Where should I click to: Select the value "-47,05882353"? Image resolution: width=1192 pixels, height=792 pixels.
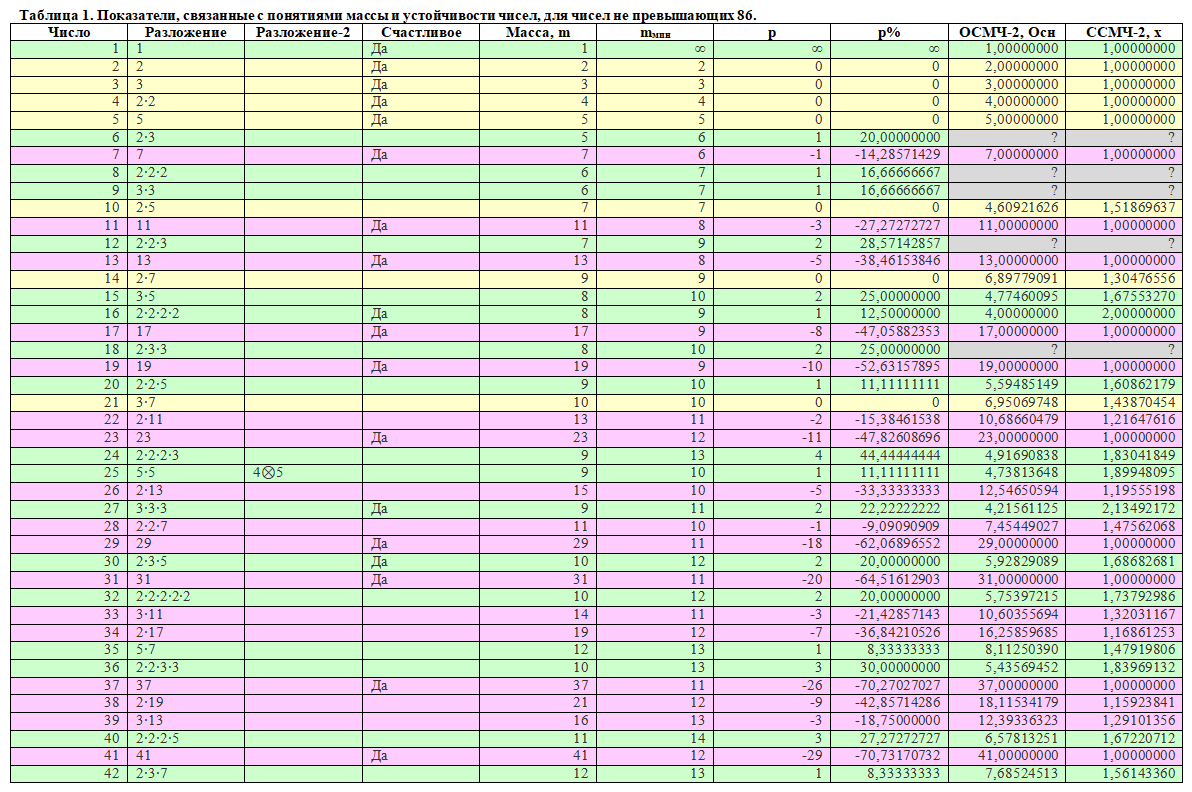(899, 331)
